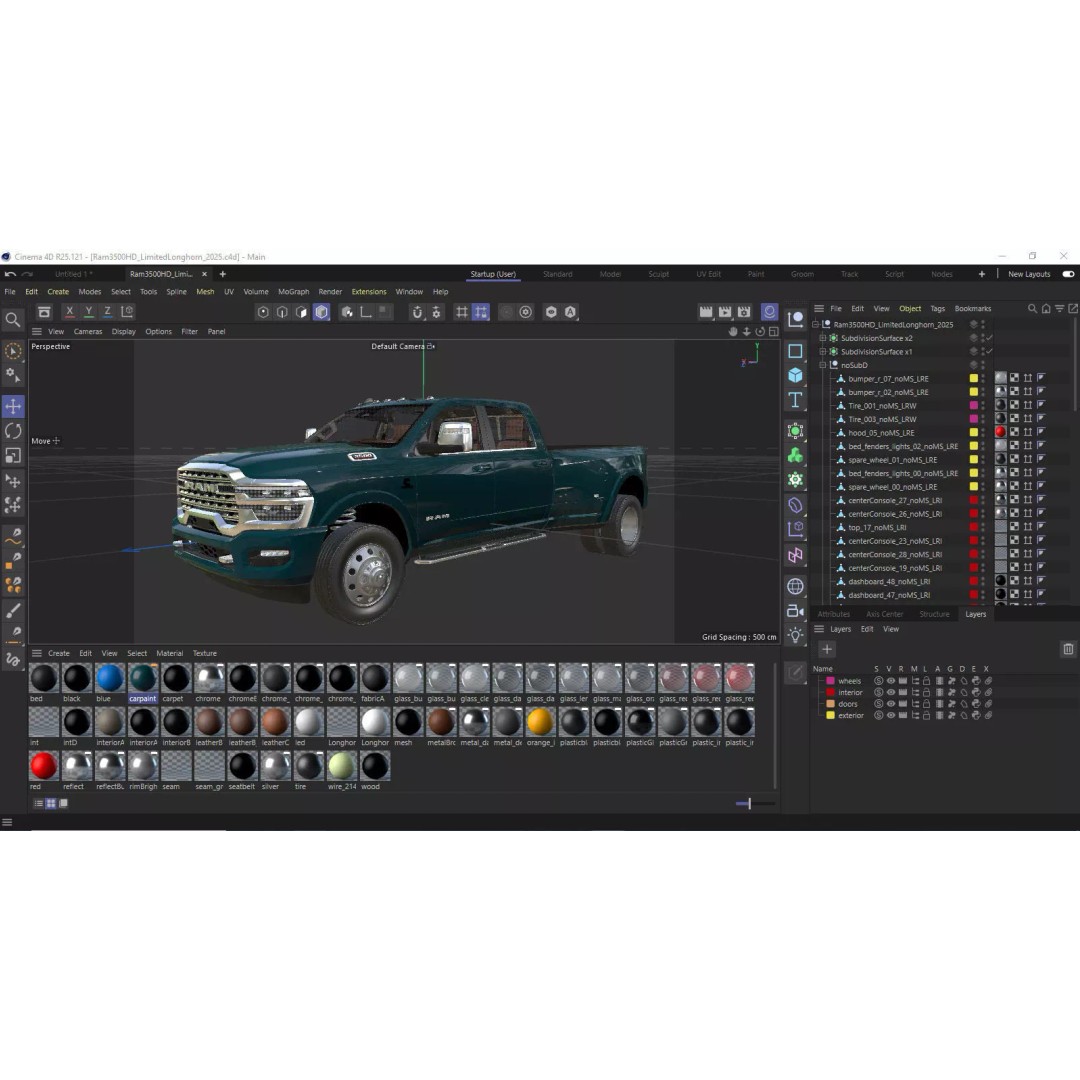
Task: Click the live selection tool icon
Action: tap(13, 351)
